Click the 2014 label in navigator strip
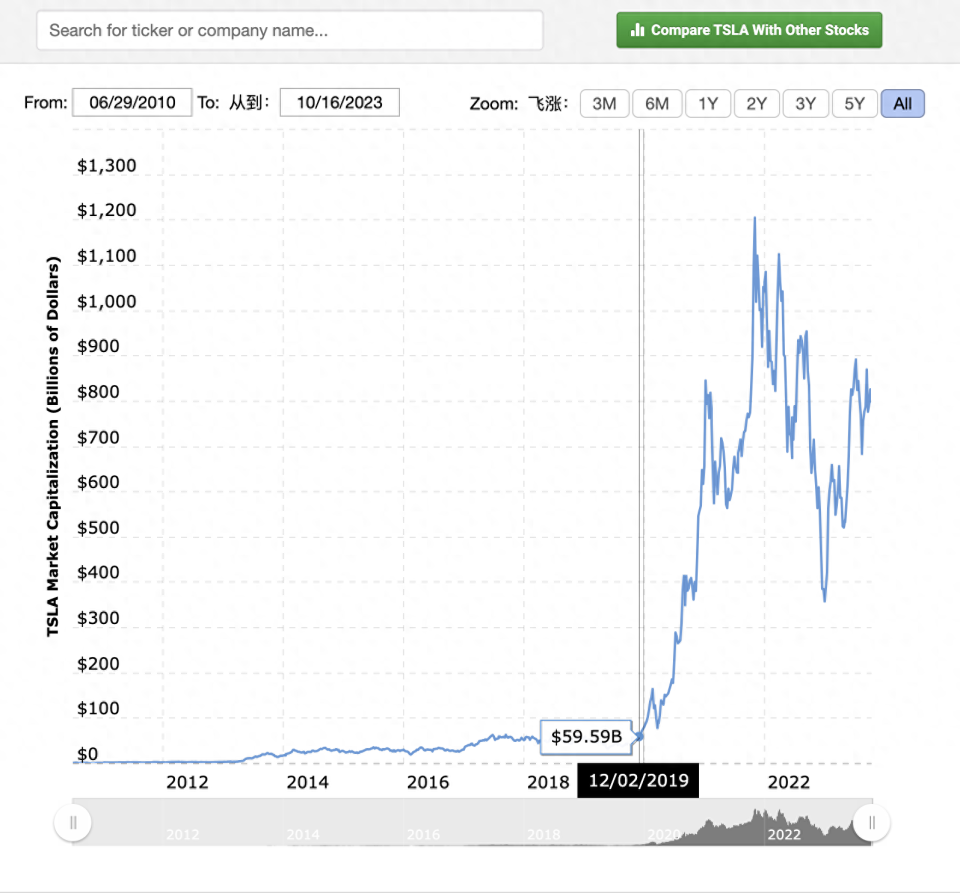The height and width of the screenshot is (893, 960). click(303, 835)
